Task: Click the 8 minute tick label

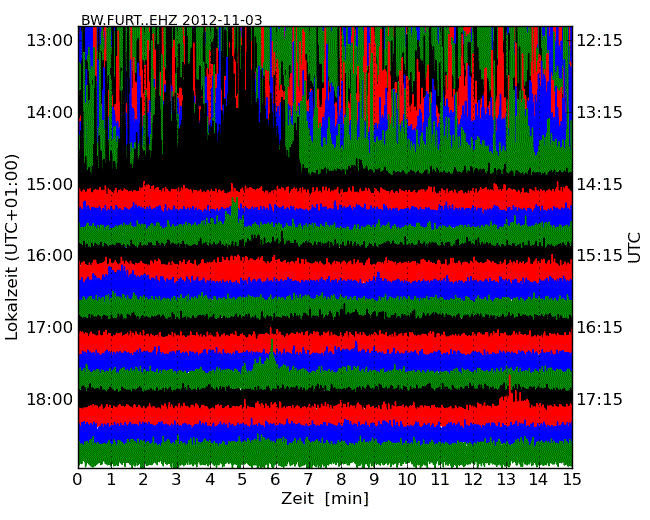Action: tap(341, 480)
